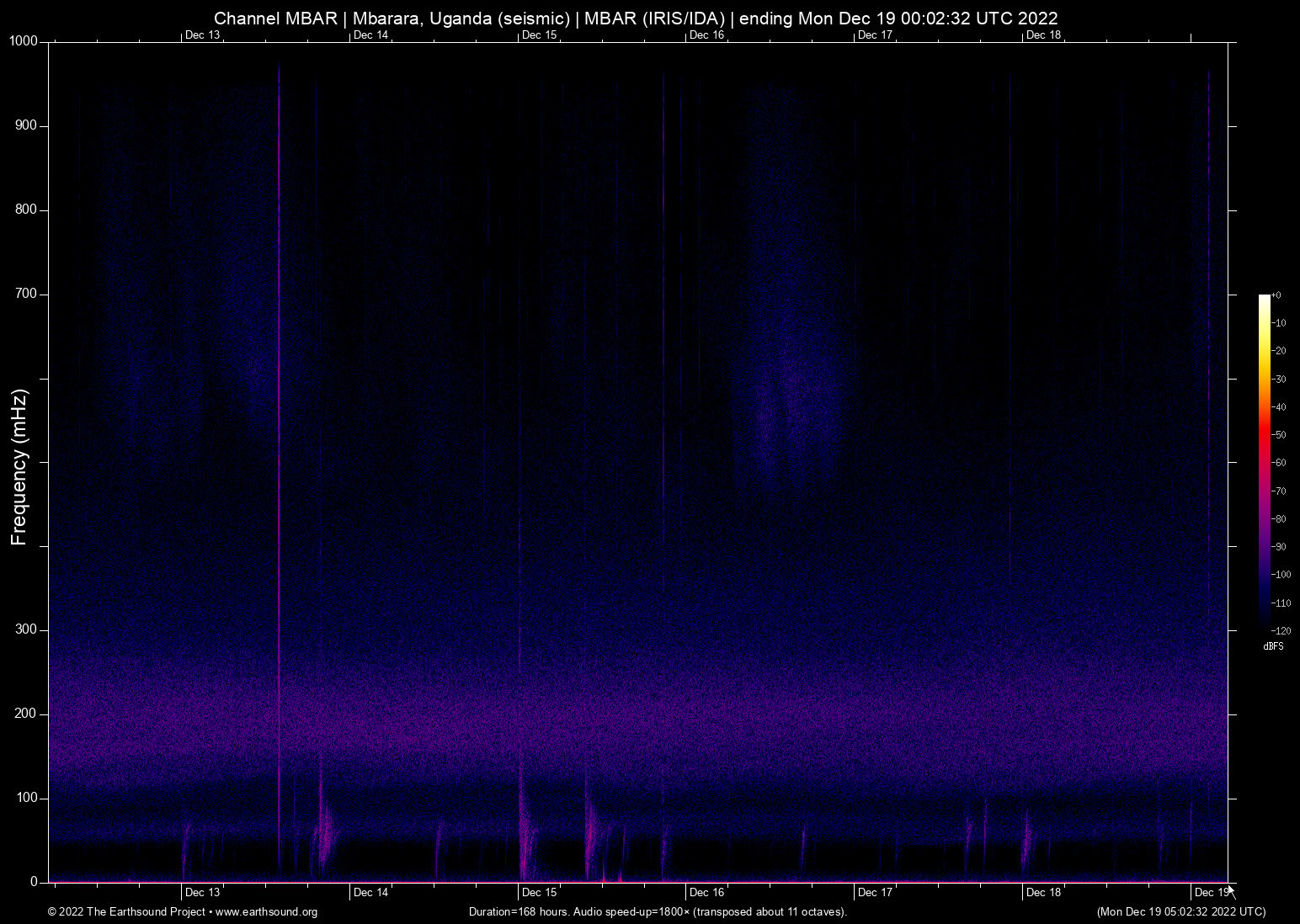
Task: Click the -60 colorbar scale label
Action: tap(1280, 463)
